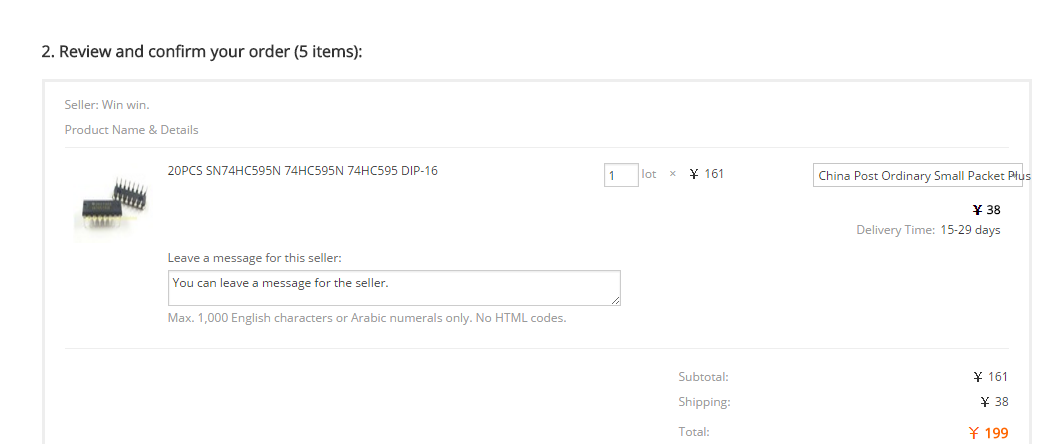
Task: Click the Total label in order summary
Action: tap(693, 432)
